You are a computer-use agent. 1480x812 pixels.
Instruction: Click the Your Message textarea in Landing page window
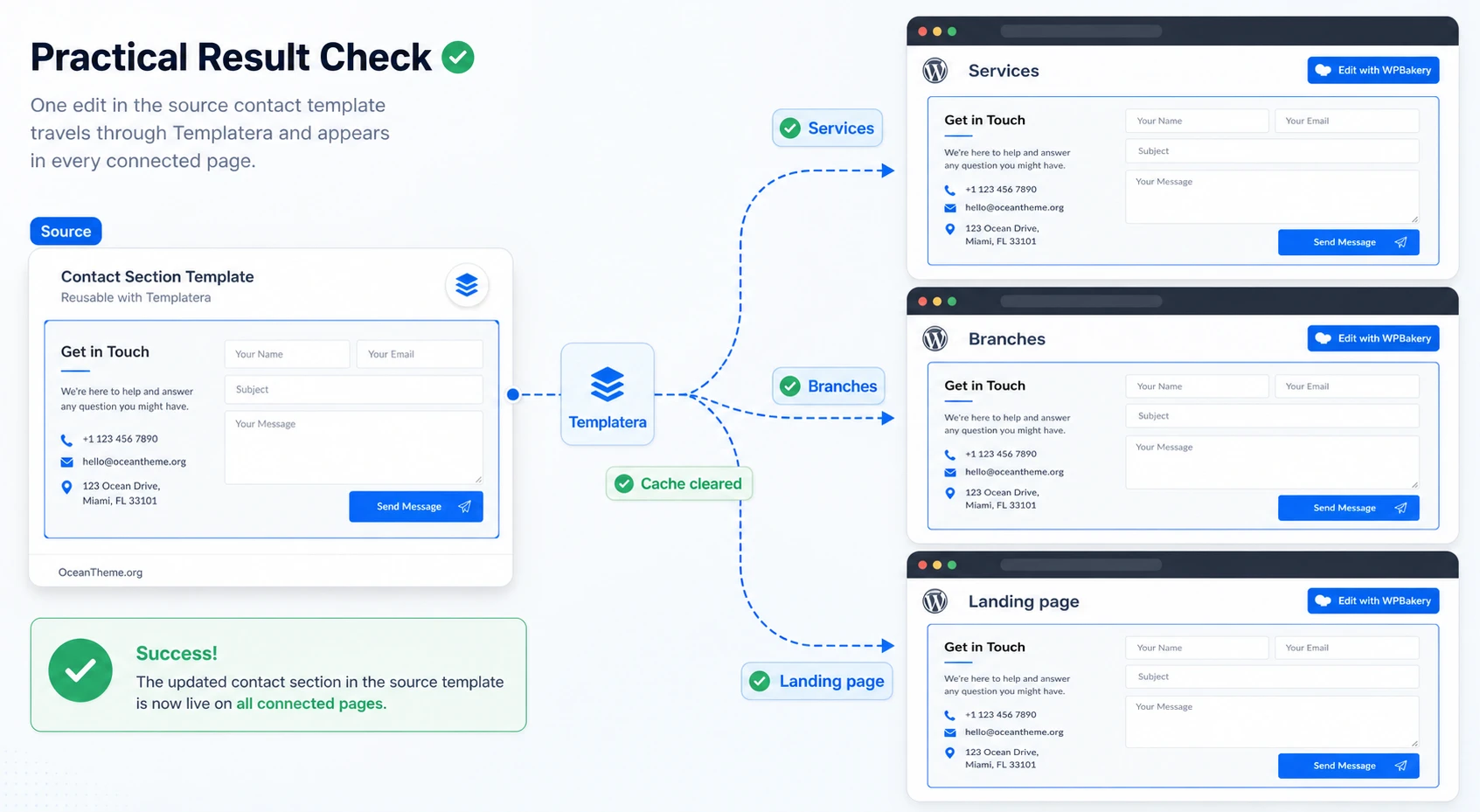1273,722
